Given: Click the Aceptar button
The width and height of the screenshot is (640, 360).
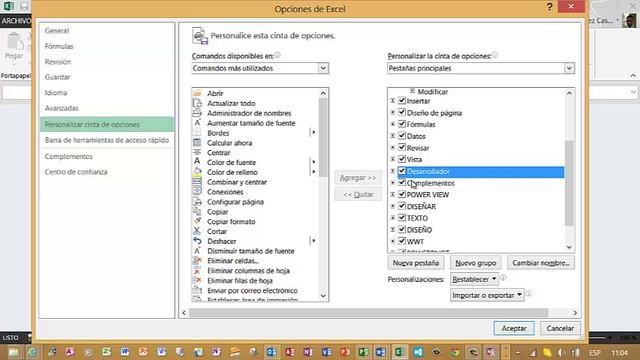Looking at the screenshot, I should click(514, 328).
